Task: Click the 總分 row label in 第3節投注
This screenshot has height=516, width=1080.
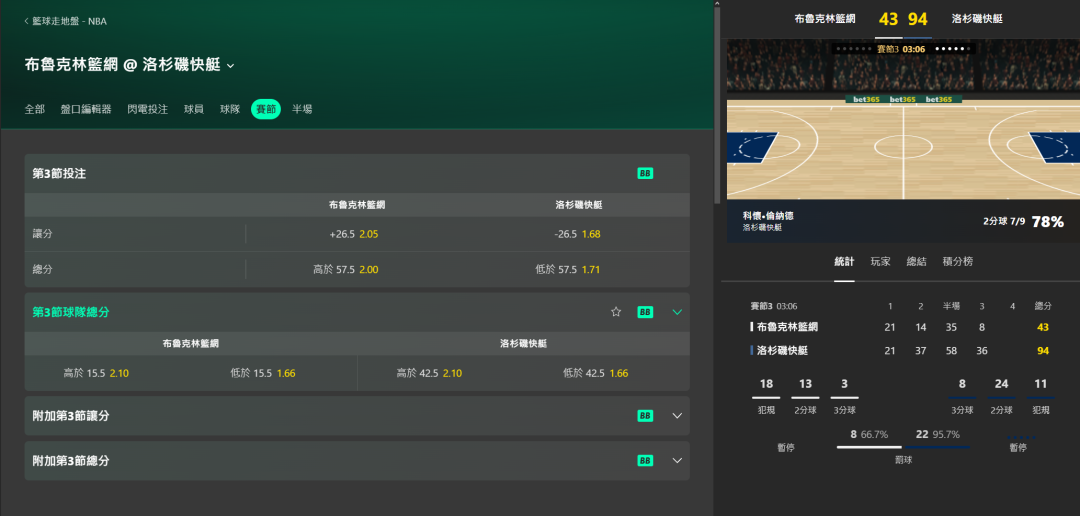Action: (x=43, y=269)
